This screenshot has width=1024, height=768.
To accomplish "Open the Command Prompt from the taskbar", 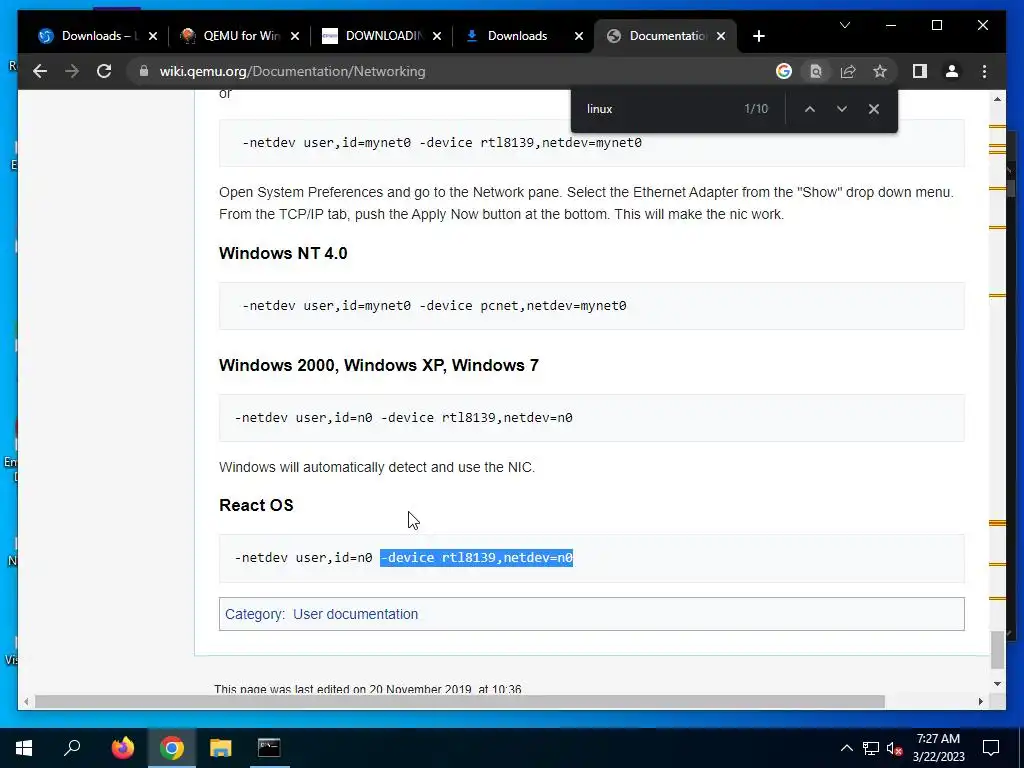I will 269,748.
